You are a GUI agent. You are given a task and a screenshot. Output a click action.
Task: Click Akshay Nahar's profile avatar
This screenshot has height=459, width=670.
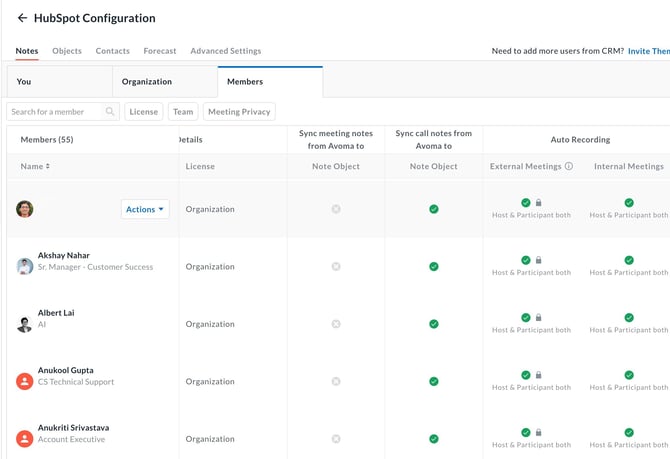pos(25,266)
